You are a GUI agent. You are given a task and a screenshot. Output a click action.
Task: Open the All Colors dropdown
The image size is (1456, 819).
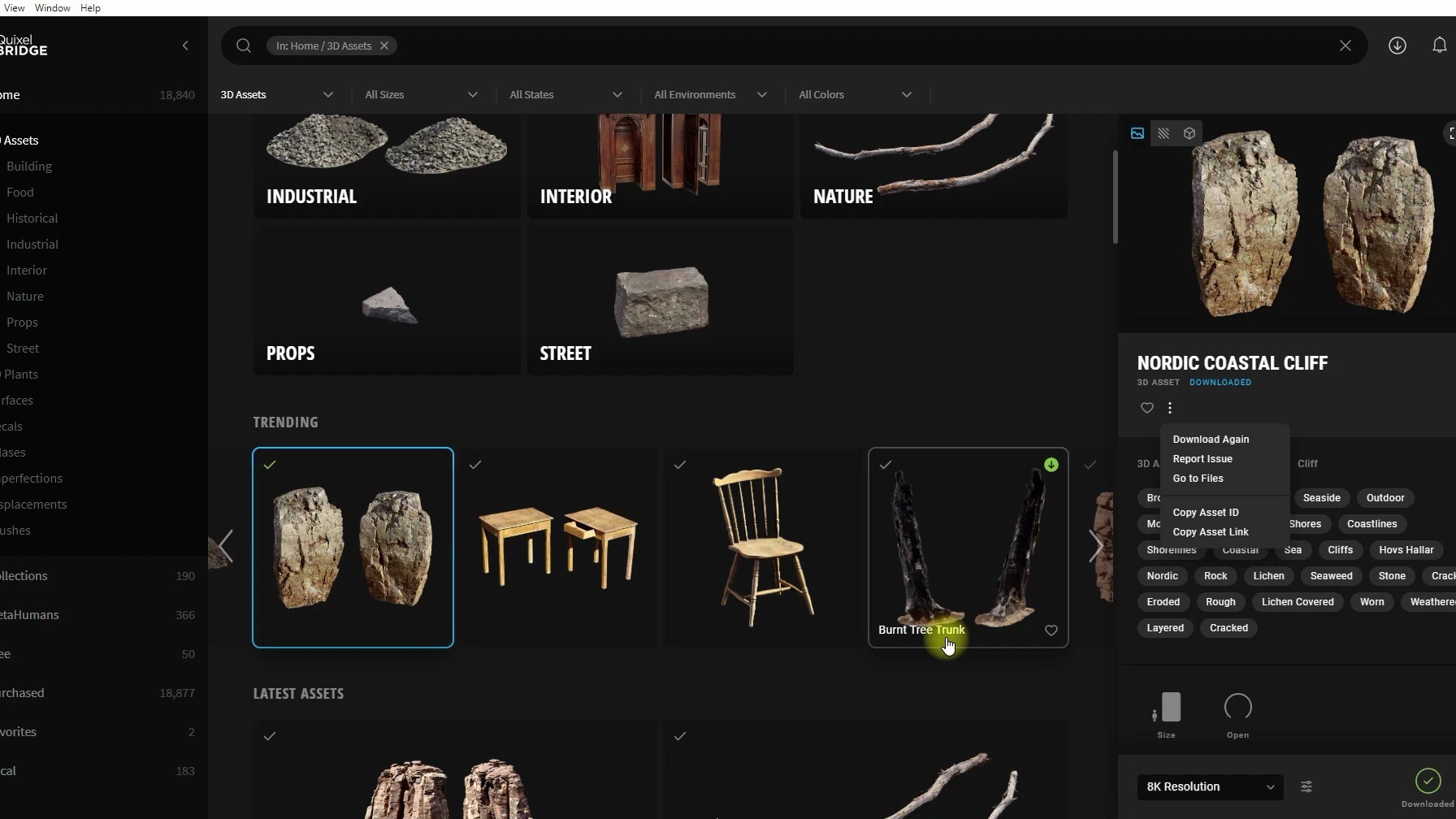click(x=856, y=94)
